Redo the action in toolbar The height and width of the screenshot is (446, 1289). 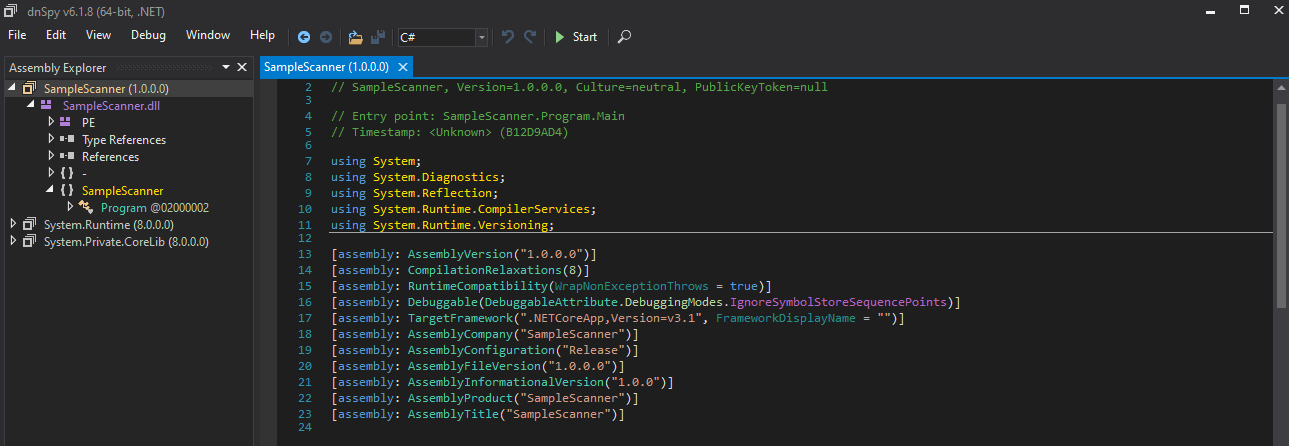click(530, 37)
